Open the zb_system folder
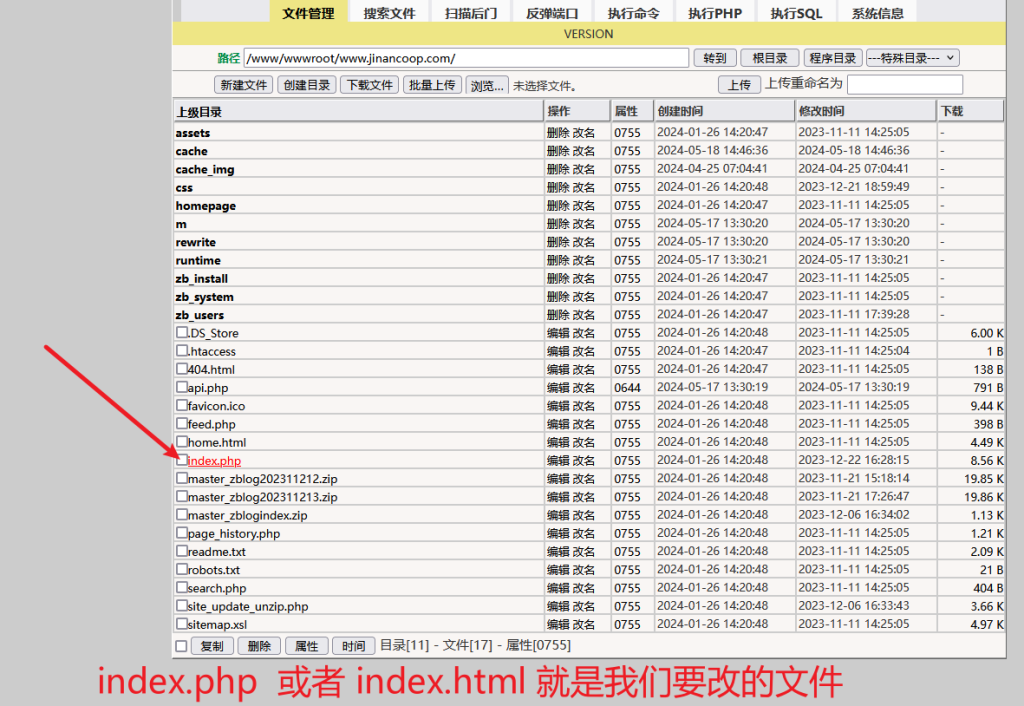 pos(204,297)
